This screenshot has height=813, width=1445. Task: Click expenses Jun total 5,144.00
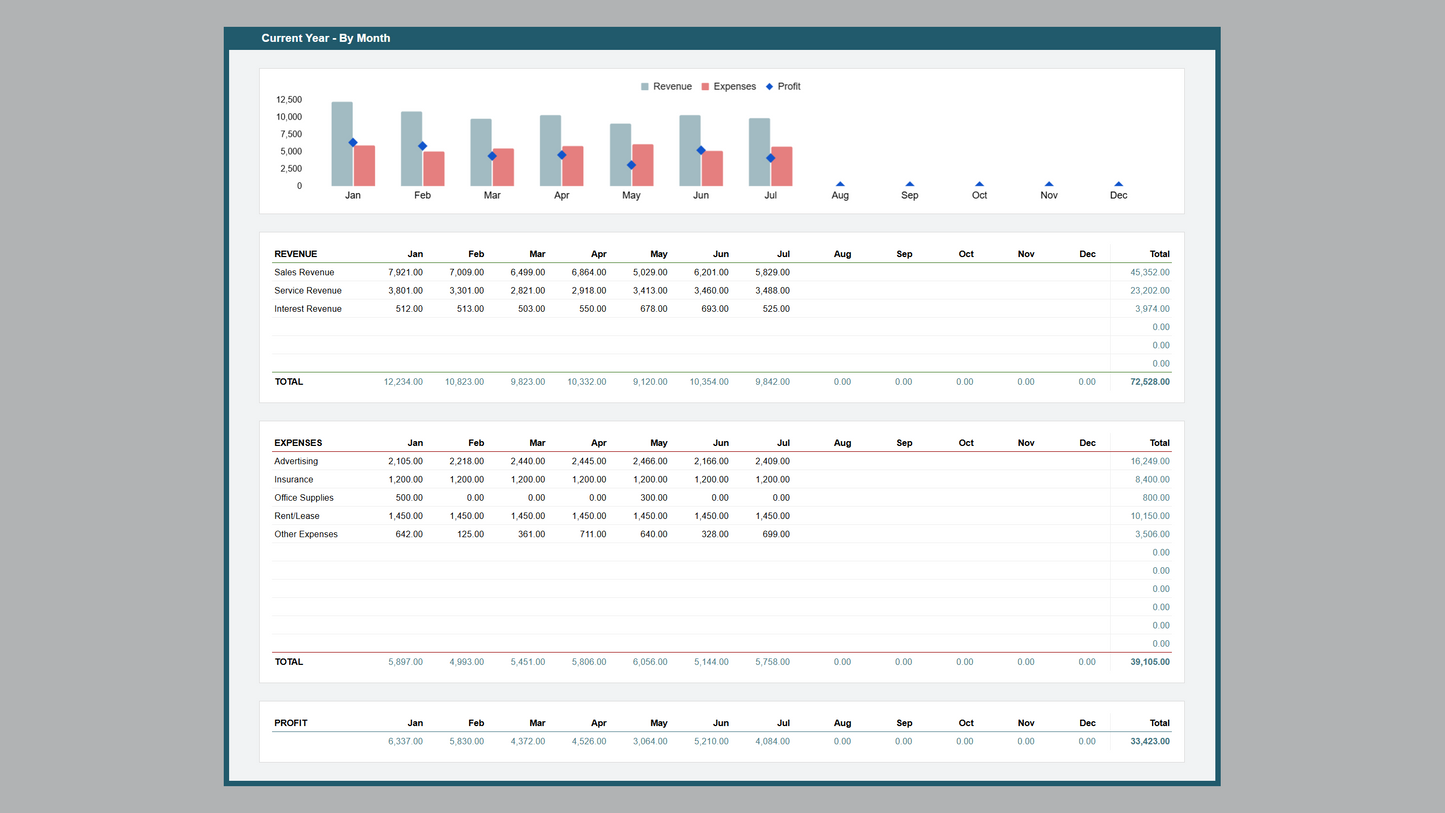click(711, 662)
